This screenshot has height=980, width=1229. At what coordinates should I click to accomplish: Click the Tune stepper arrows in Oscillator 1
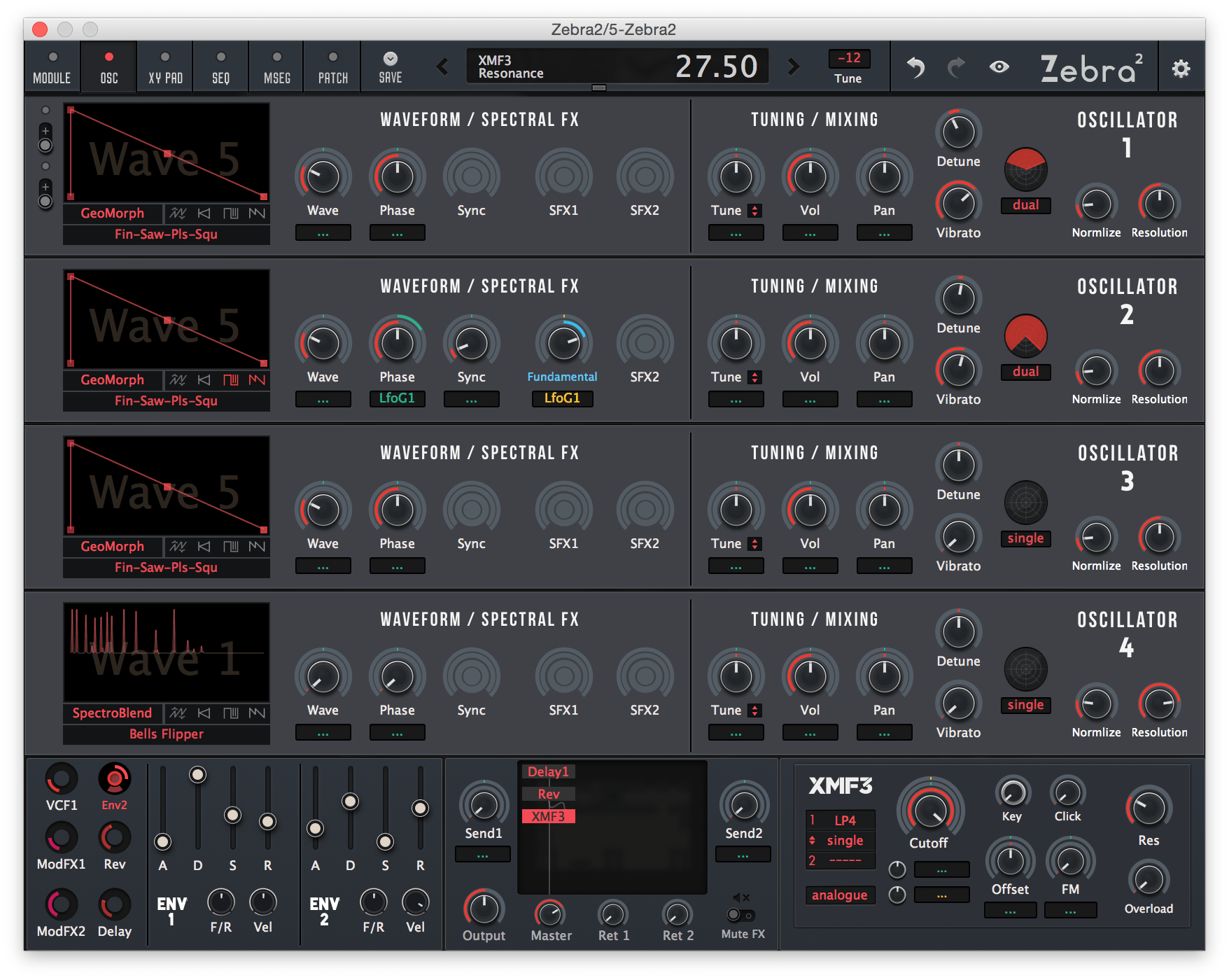pyautogui.click(x=754, y=211)
